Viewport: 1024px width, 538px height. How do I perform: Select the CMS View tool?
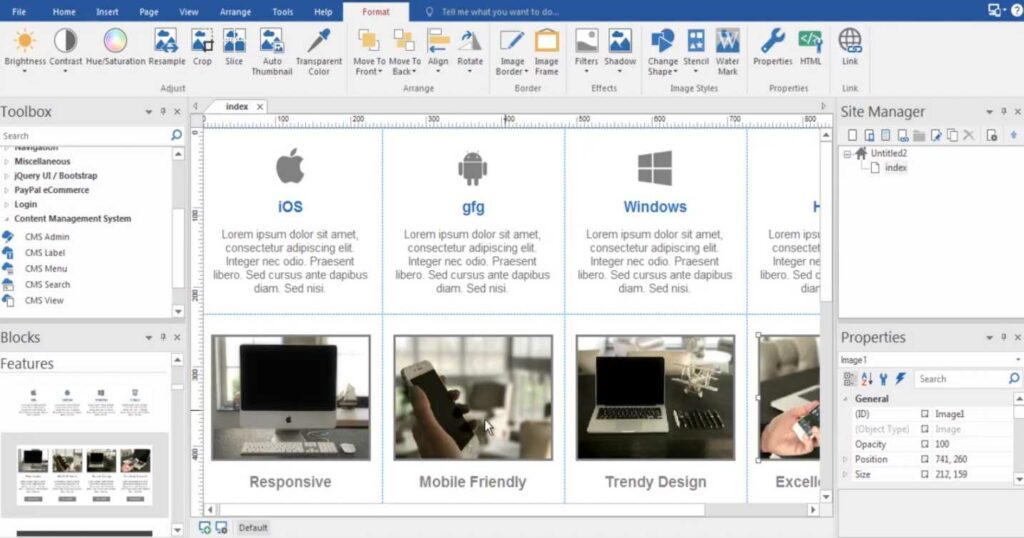[x=44, y=300]
